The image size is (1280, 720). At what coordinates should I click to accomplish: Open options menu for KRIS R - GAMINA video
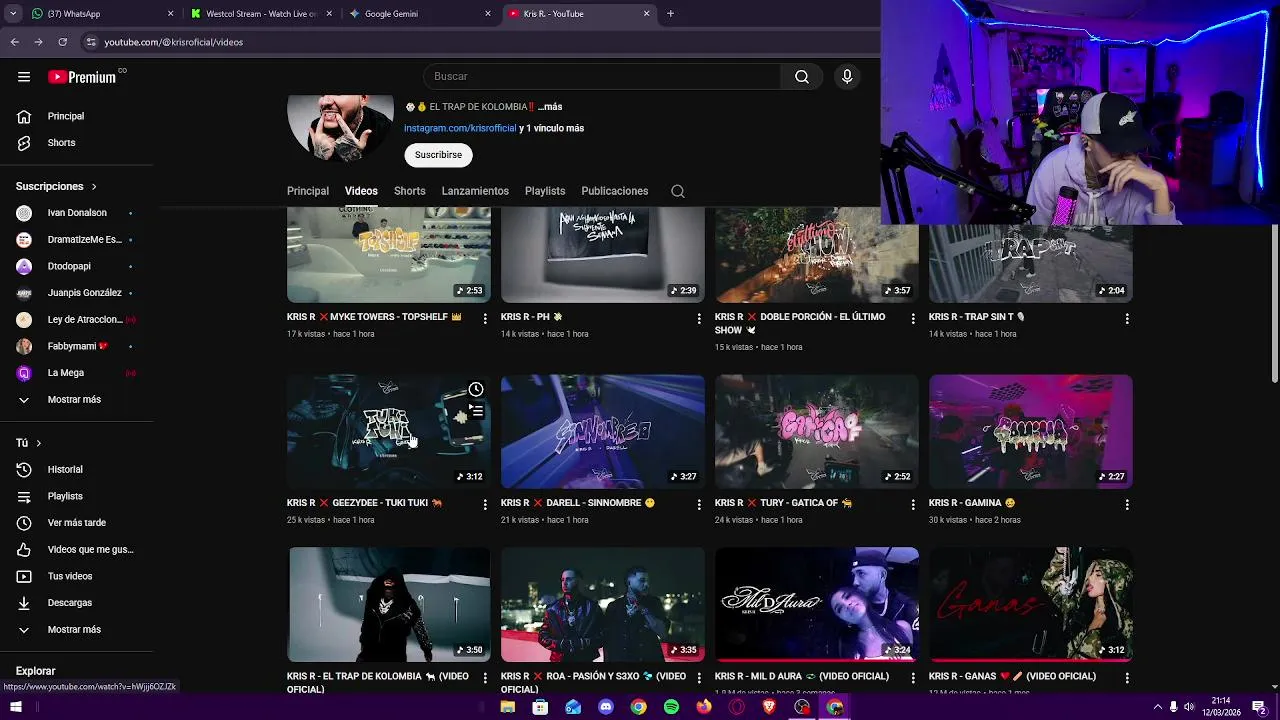coord(1127,504)
